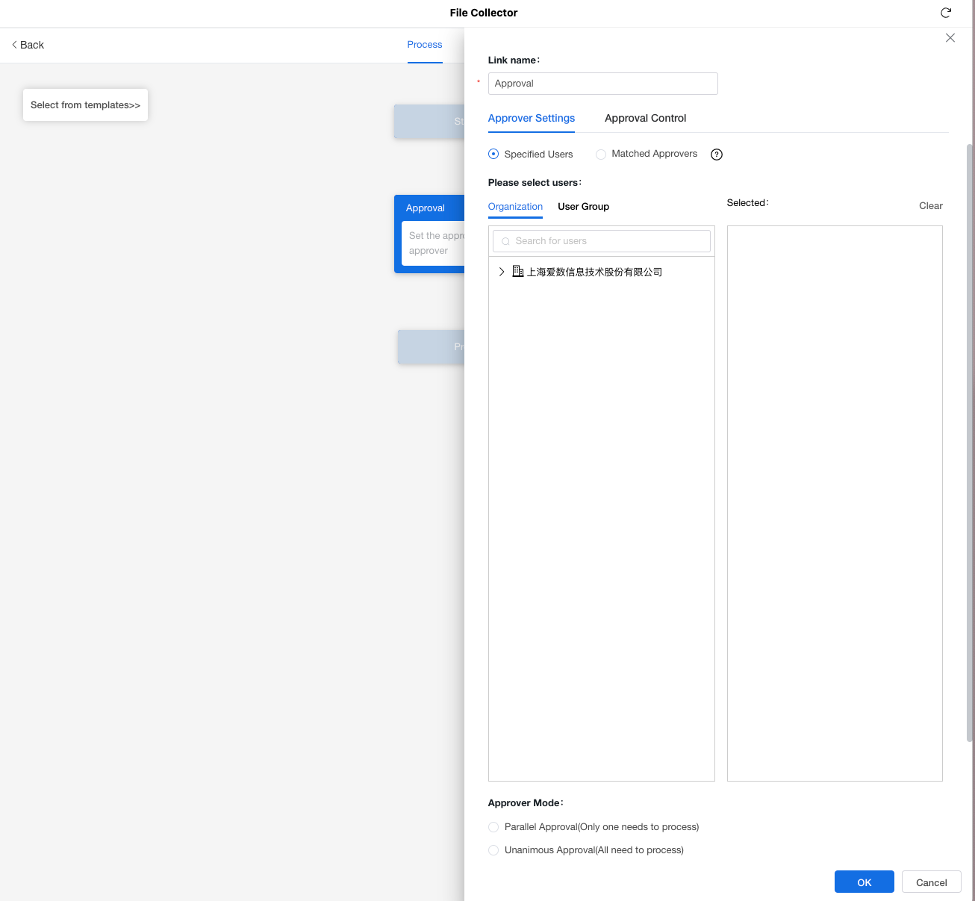
Task: Go back using the Back arrow
Action: coord(28,45)
